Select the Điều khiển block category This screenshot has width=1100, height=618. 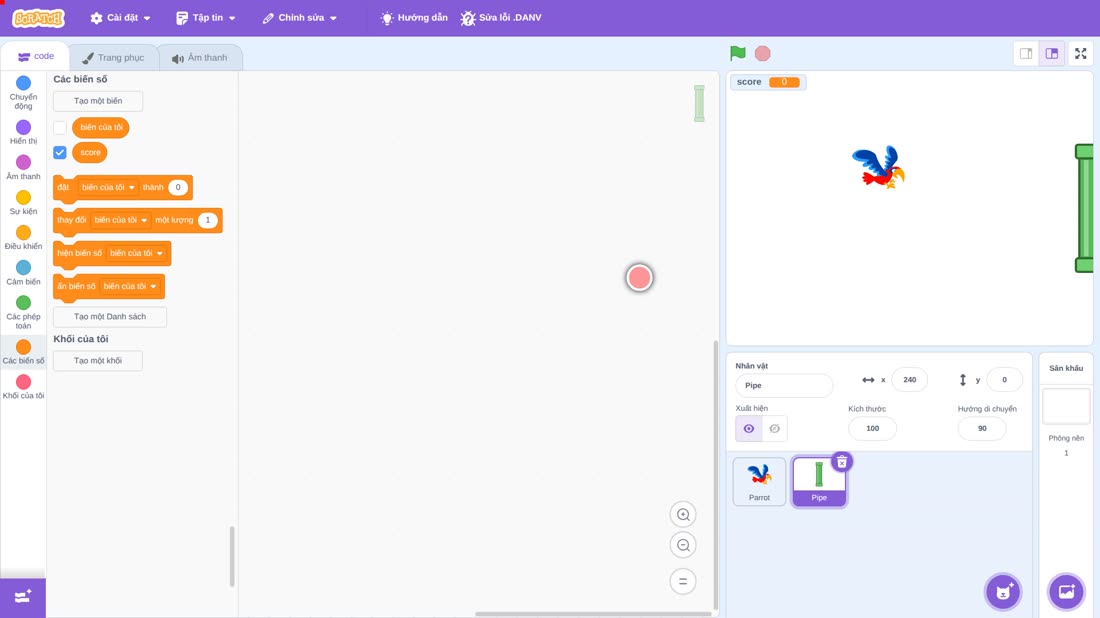pos(23,237)
